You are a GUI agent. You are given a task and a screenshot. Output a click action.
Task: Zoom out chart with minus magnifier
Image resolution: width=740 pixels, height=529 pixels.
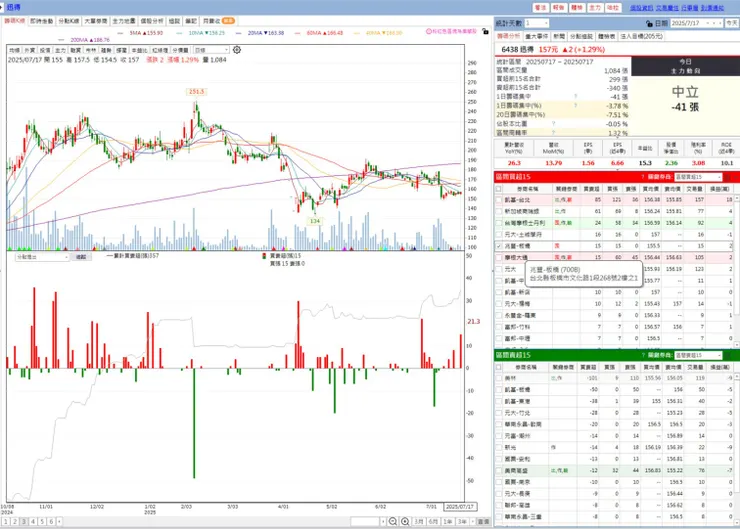click(x=393, y=521)
